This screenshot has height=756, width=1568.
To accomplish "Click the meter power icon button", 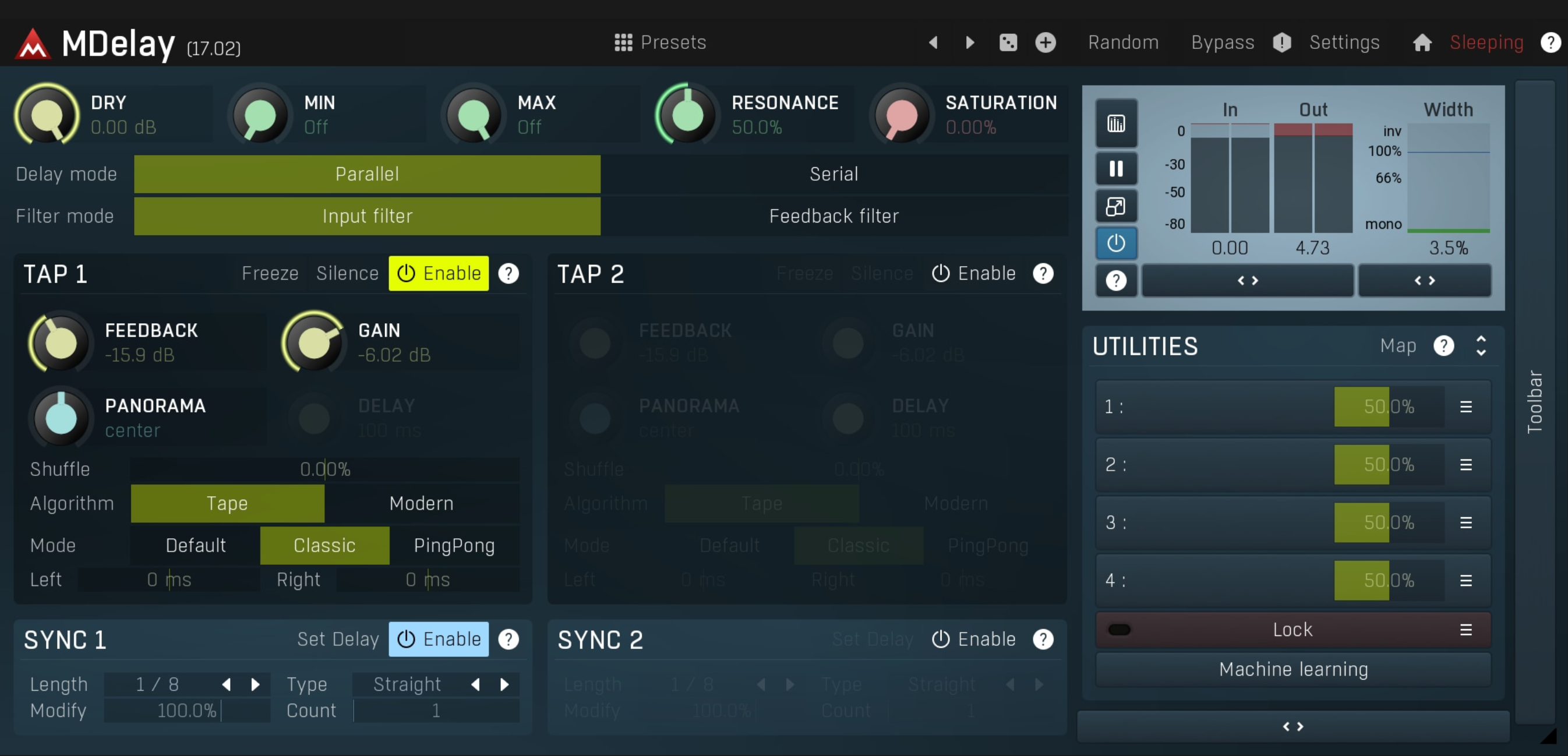I will coord(1116,243).
